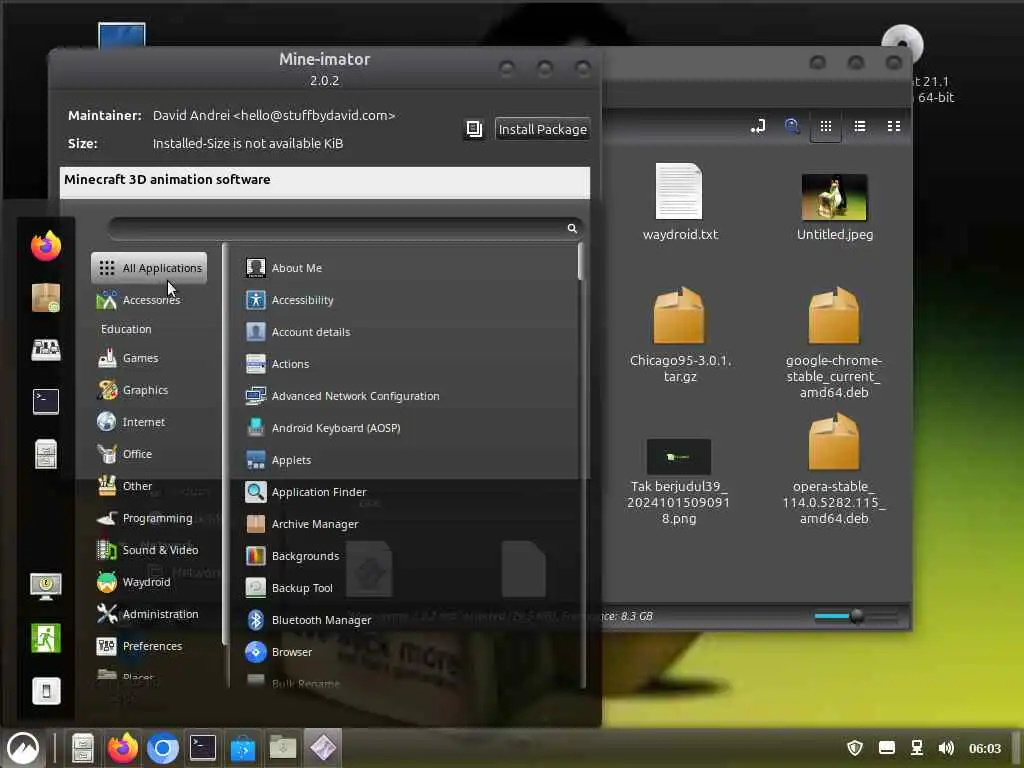This screenshot has width=1024, height=768.
Task: Click the volume icon in system tray
Action: click(946, 748)
